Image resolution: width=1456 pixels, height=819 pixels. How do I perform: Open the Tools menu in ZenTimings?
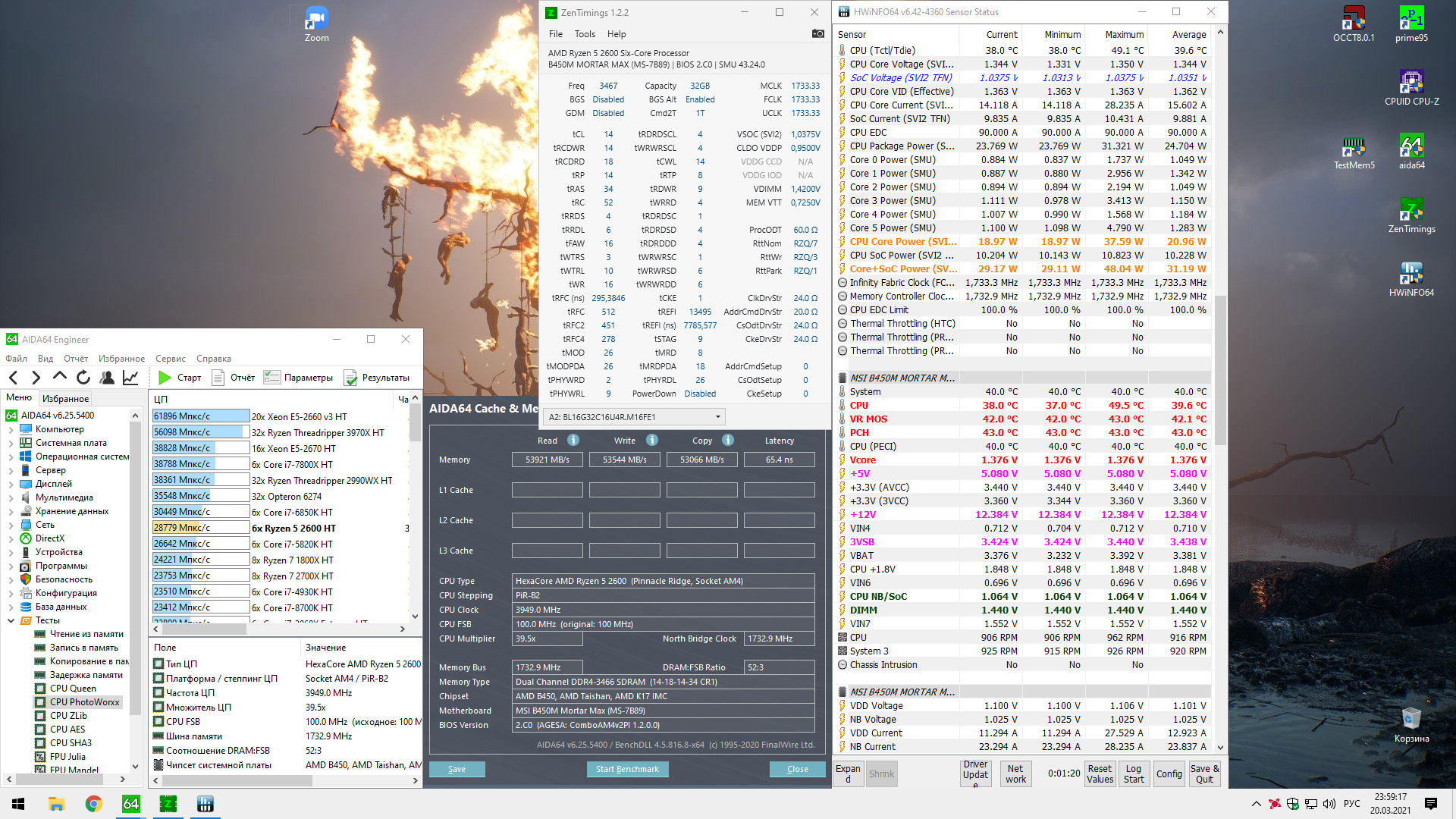(x=585, y=33)
